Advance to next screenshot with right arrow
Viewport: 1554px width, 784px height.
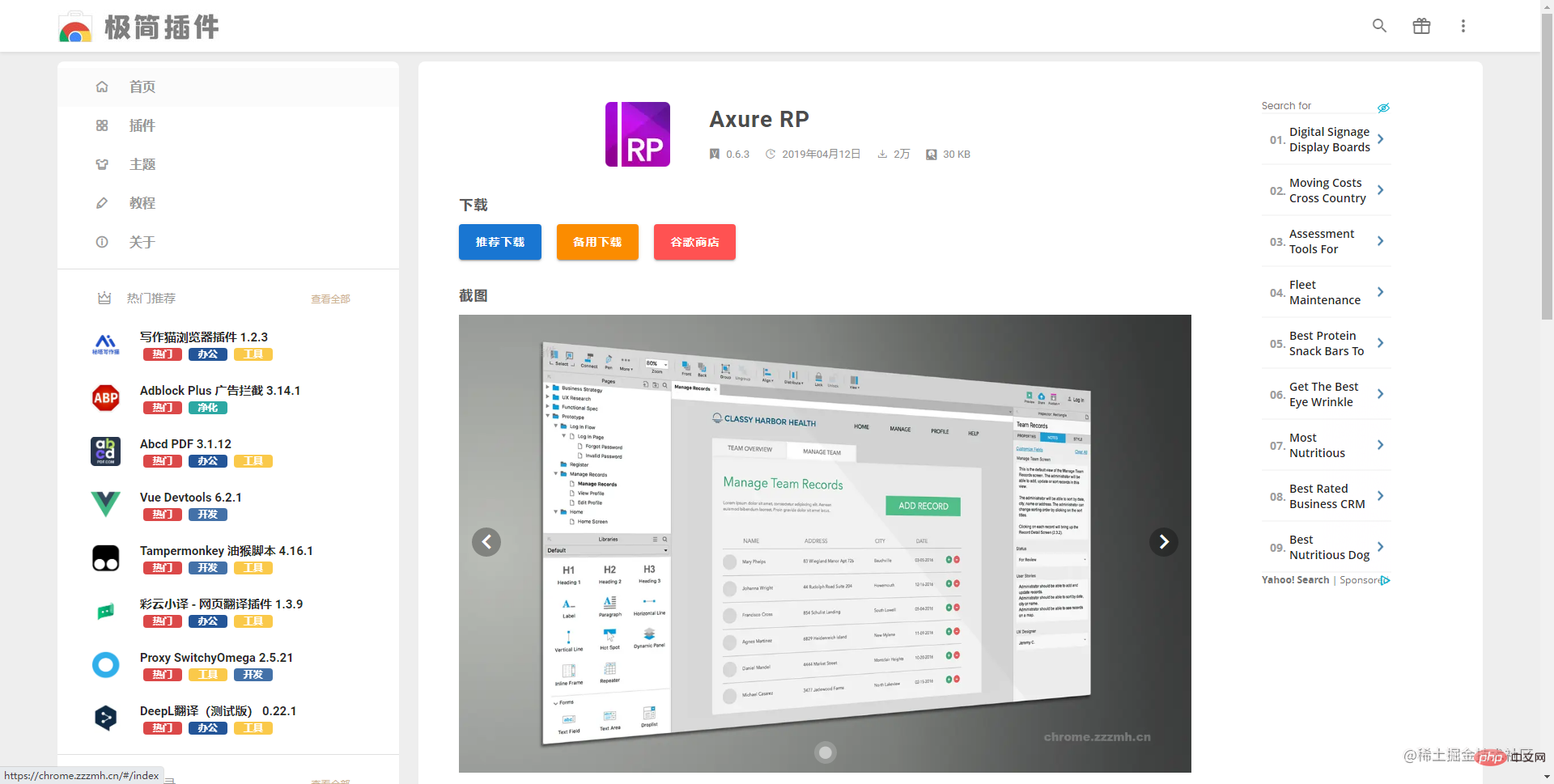click(x=1164, y=542)
